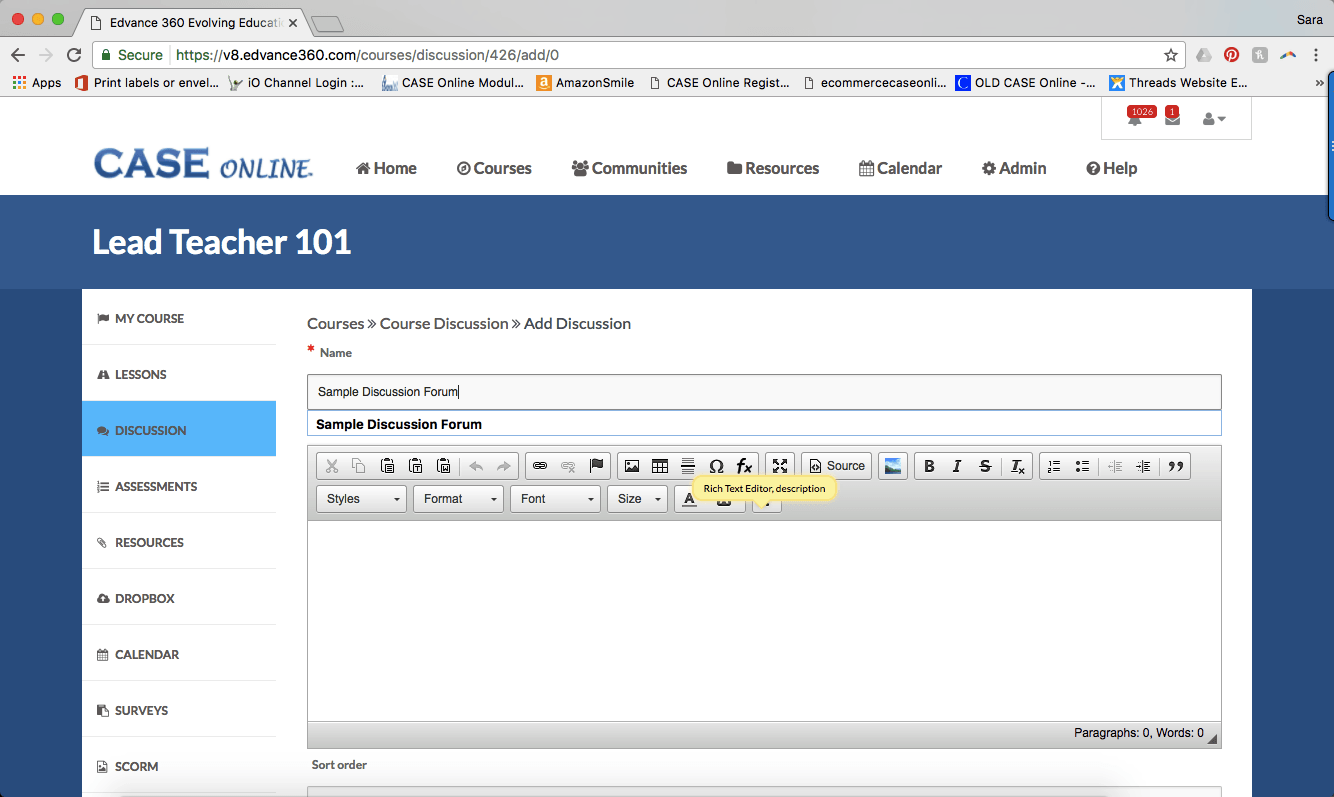Expand the Styles dropdown
The height and width of the screenshot is (797, 1334).
(361, 499)
